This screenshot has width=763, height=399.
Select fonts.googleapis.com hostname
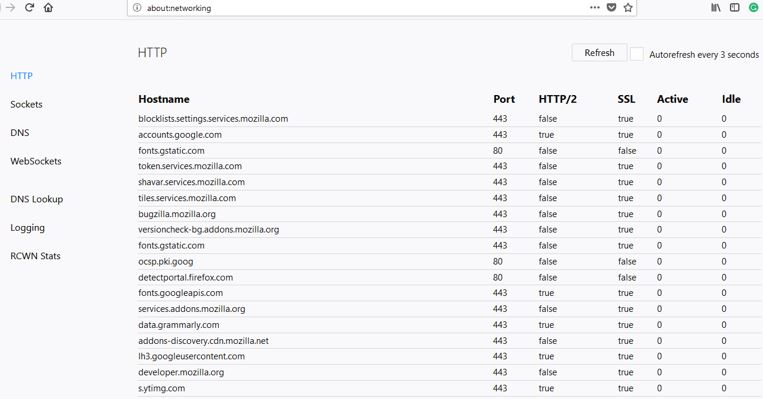click(x=181, y=293)
